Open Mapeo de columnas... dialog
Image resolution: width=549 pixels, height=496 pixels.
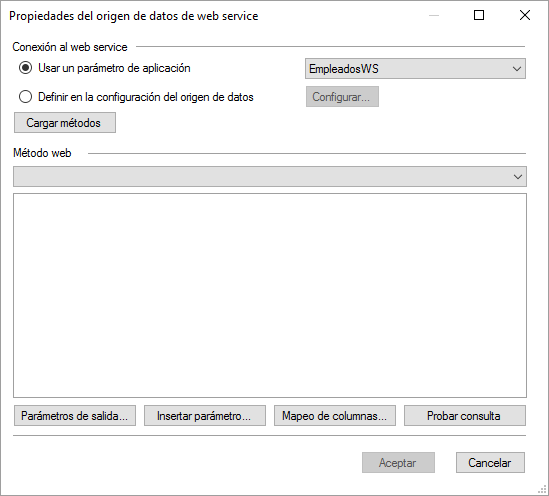335,416
